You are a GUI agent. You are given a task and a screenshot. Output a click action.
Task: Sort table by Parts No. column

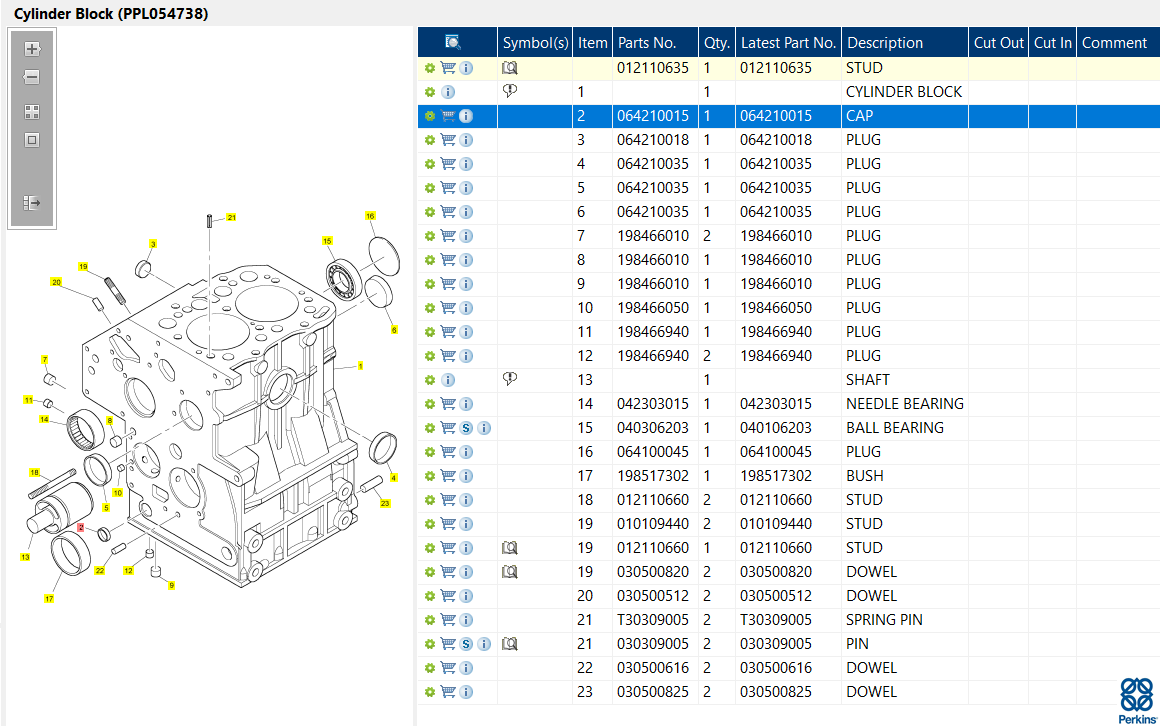coord(647,42)
